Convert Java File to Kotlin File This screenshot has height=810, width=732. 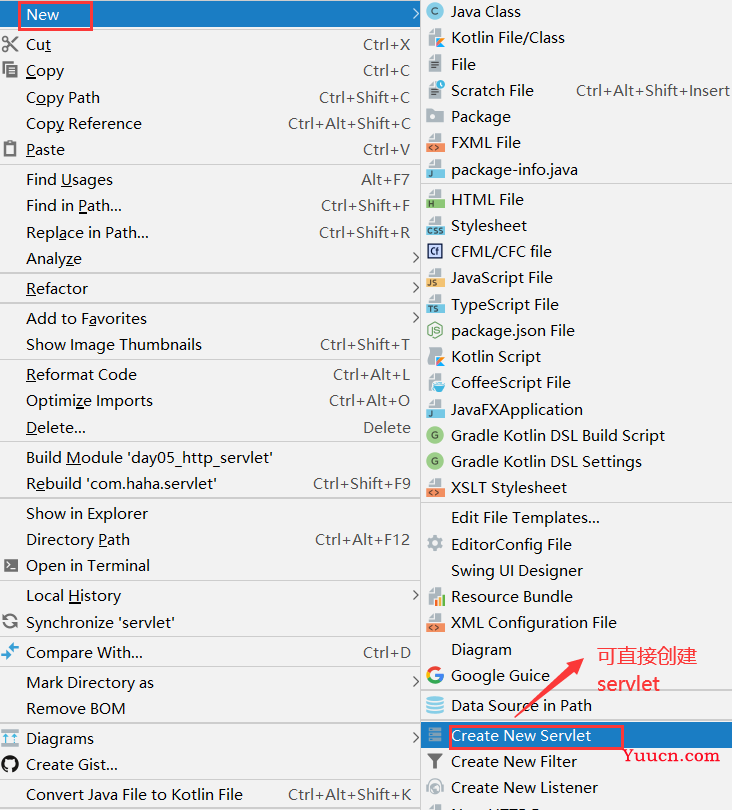[x=210, y=794]
